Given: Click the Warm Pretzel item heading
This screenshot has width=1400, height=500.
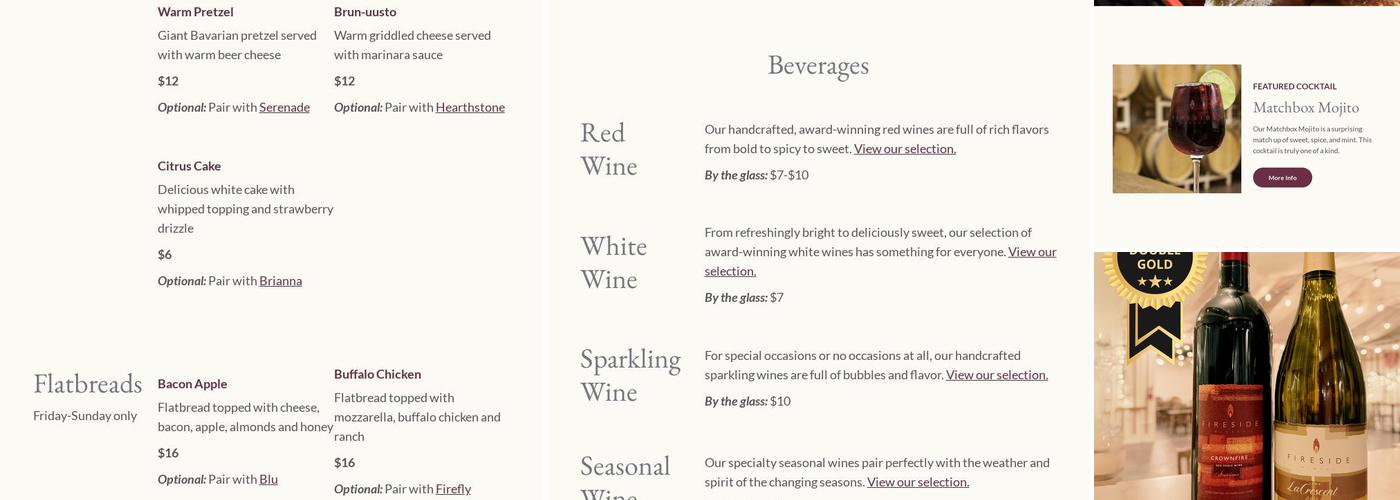Looking at the screenshot, I should coord(195,12).
